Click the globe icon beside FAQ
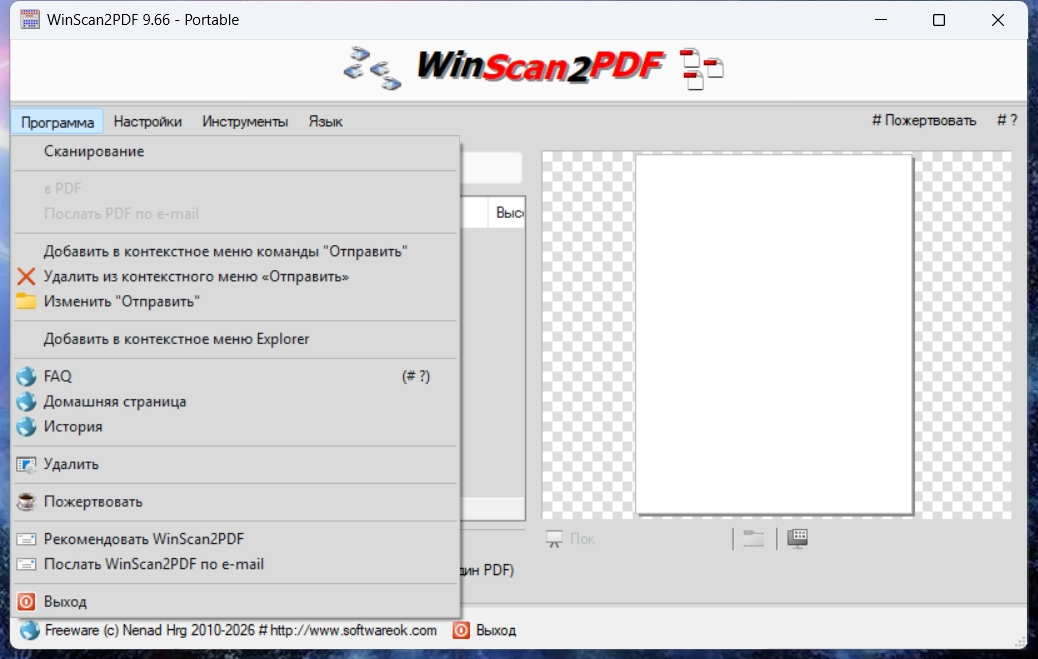This screenshot has height=659, width=1038. click(26, 377)
